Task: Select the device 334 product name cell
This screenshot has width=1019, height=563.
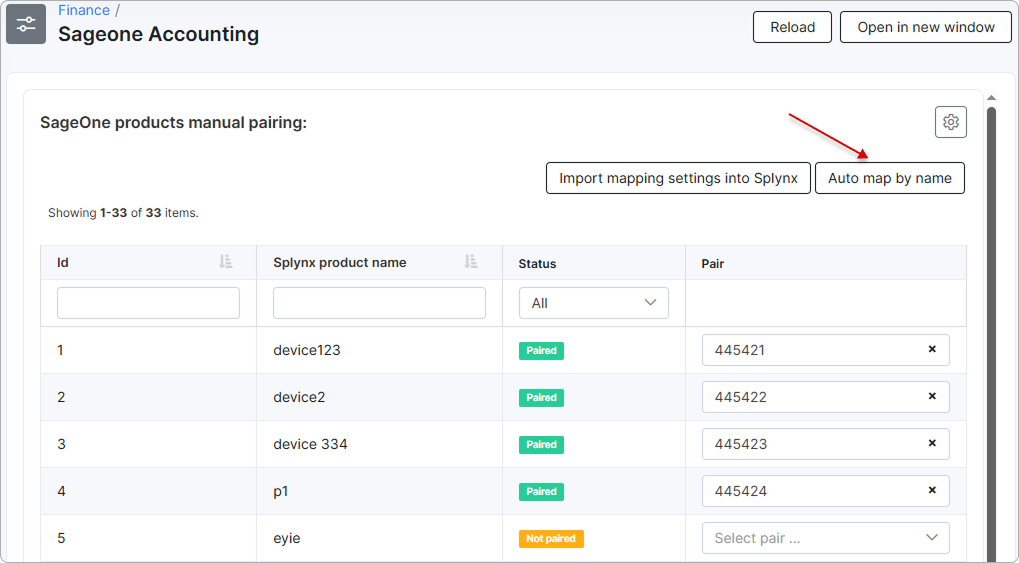Action: (380, 443)
